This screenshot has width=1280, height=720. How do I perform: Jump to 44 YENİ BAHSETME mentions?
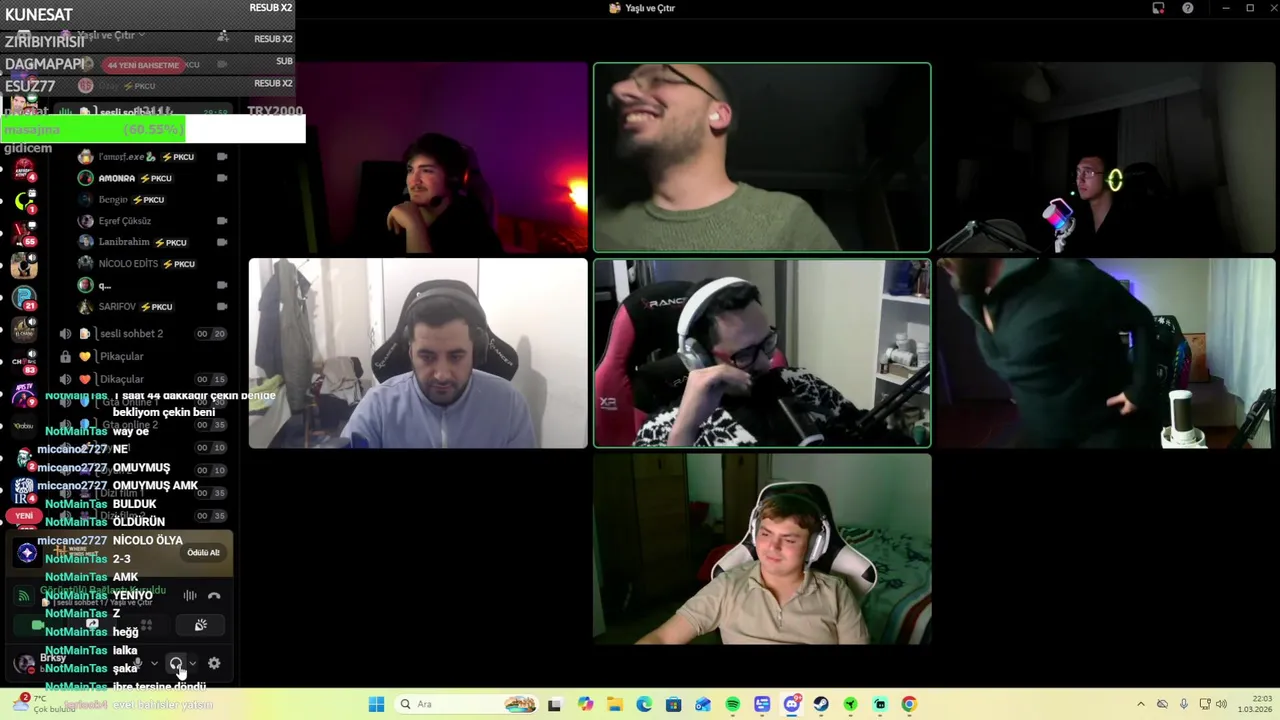[143, 65]
